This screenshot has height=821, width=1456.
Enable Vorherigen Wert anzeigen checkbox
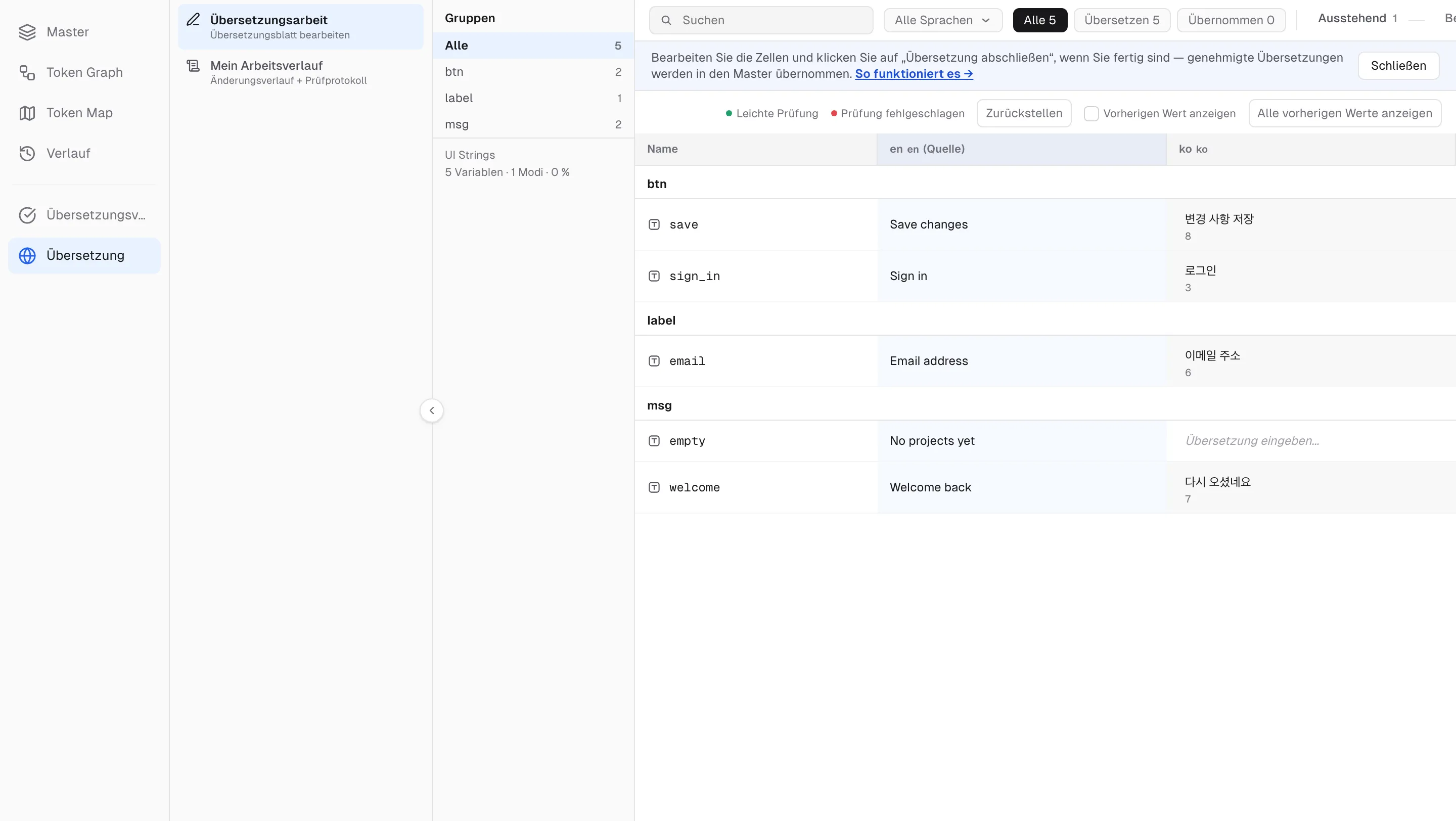pyautogui.click(x=1091, y=114)
